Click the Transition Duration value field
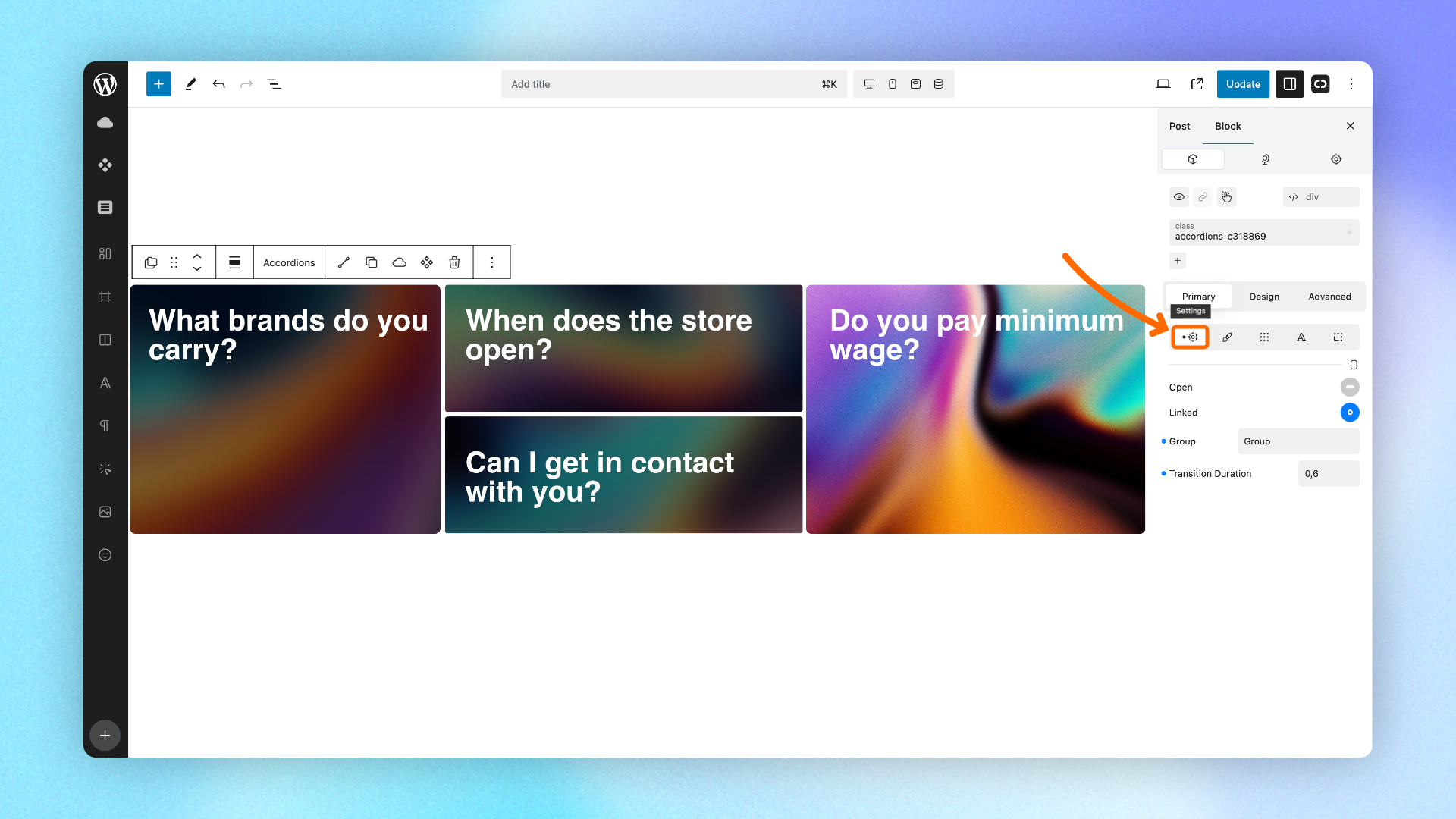Screen dimensions: 1456x819 pos(1329,474)
